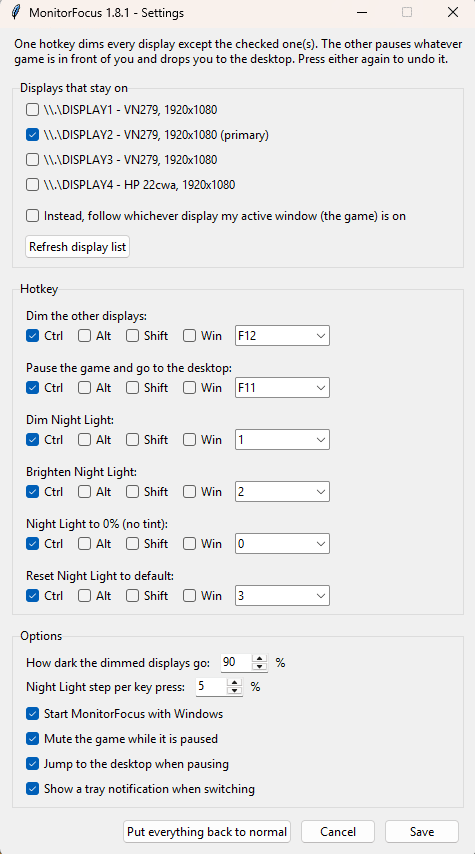Increase Night Light step with up arrow
475x854 pixels.
pyautogui.click(x=235, y=682)
